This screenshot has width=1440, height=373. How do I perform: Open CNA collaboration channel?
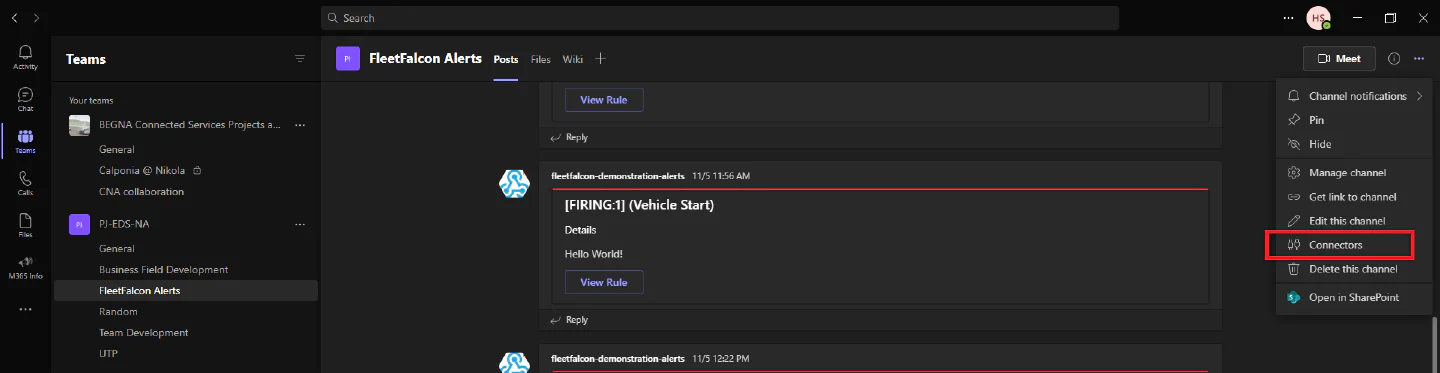click(x=141, y=191)
